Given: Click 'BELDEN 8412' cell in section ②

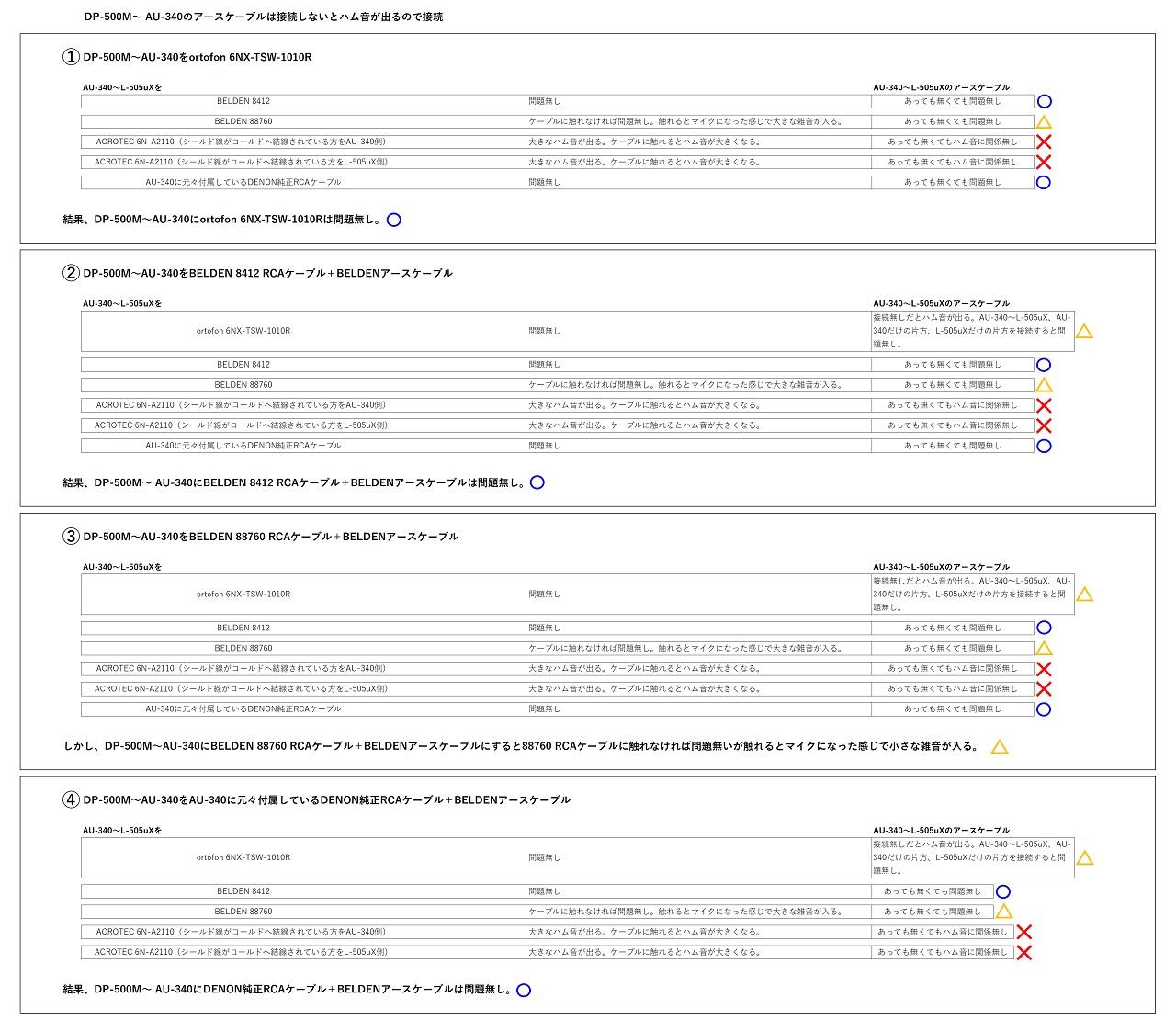Looking at the screenshot, I should [x=243, y=365].
